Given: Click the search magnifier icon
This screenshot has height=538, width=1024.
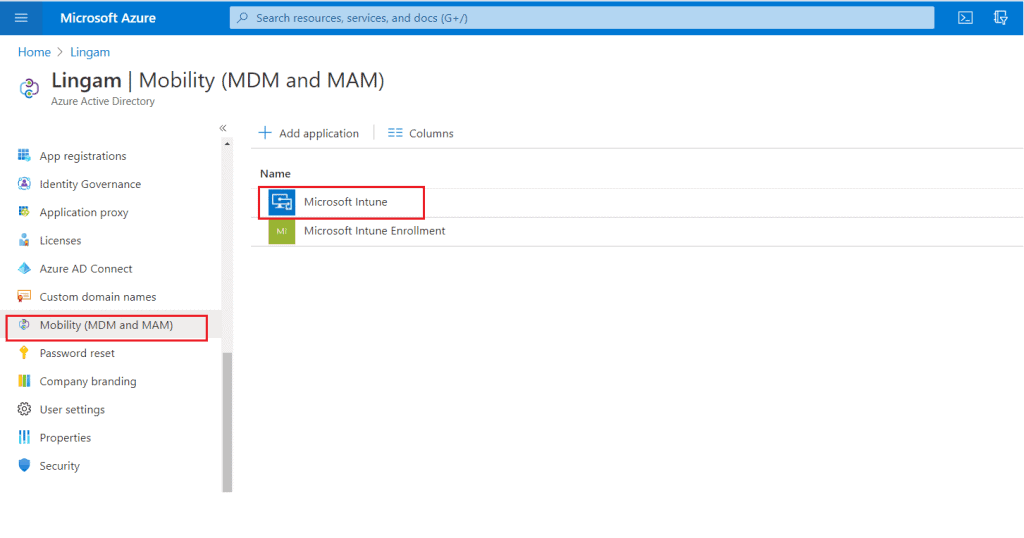Looking at the screenshot, I should pos(243,18).
